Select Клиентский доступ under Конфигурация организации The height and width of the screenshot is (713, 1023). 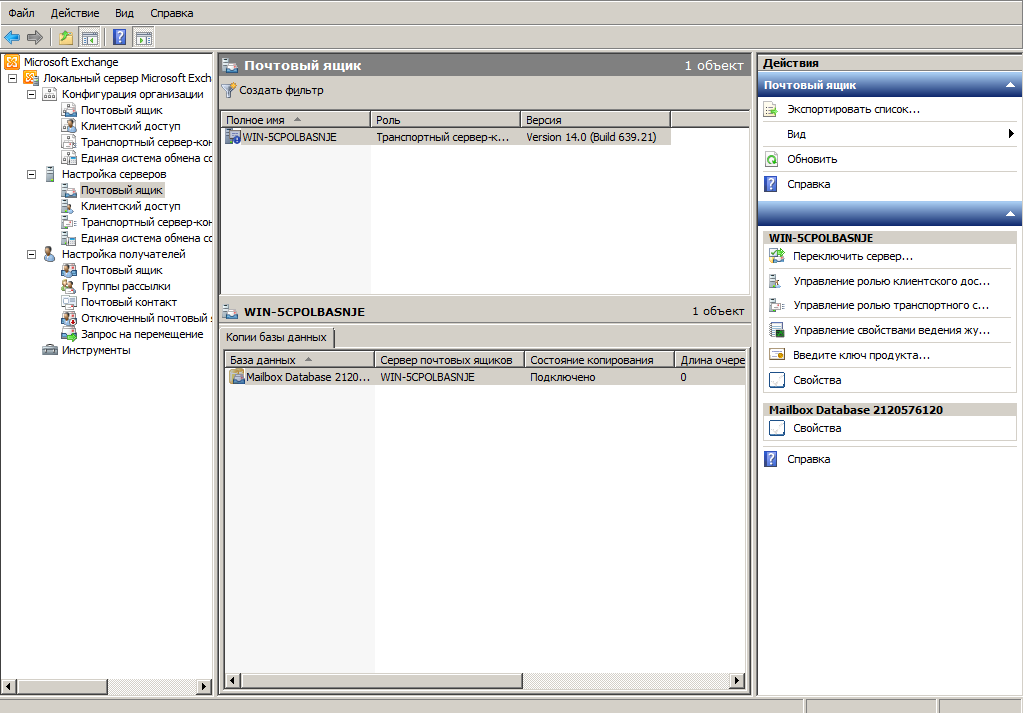[x=130, y=126]
